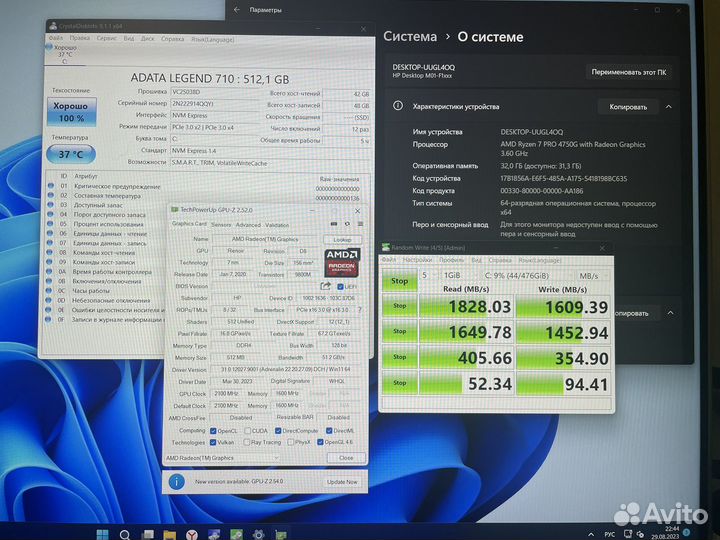Screen dimensions: 720x540
Task: Open the AMD Radeon(TM) Graphics GPU selector dropdown
Action: (223, 458)
